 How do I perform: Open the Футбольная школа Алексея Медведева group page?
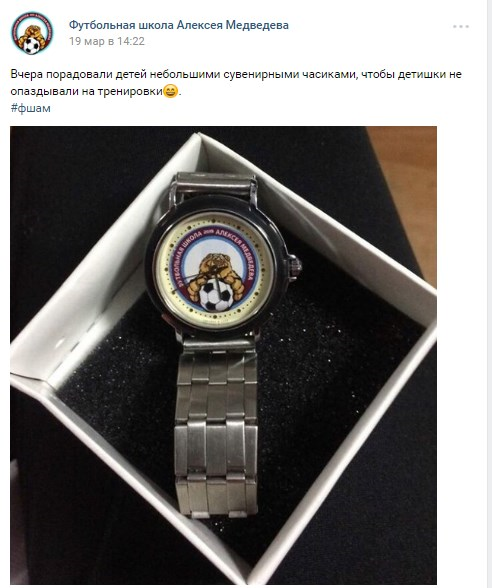(178, 25)
